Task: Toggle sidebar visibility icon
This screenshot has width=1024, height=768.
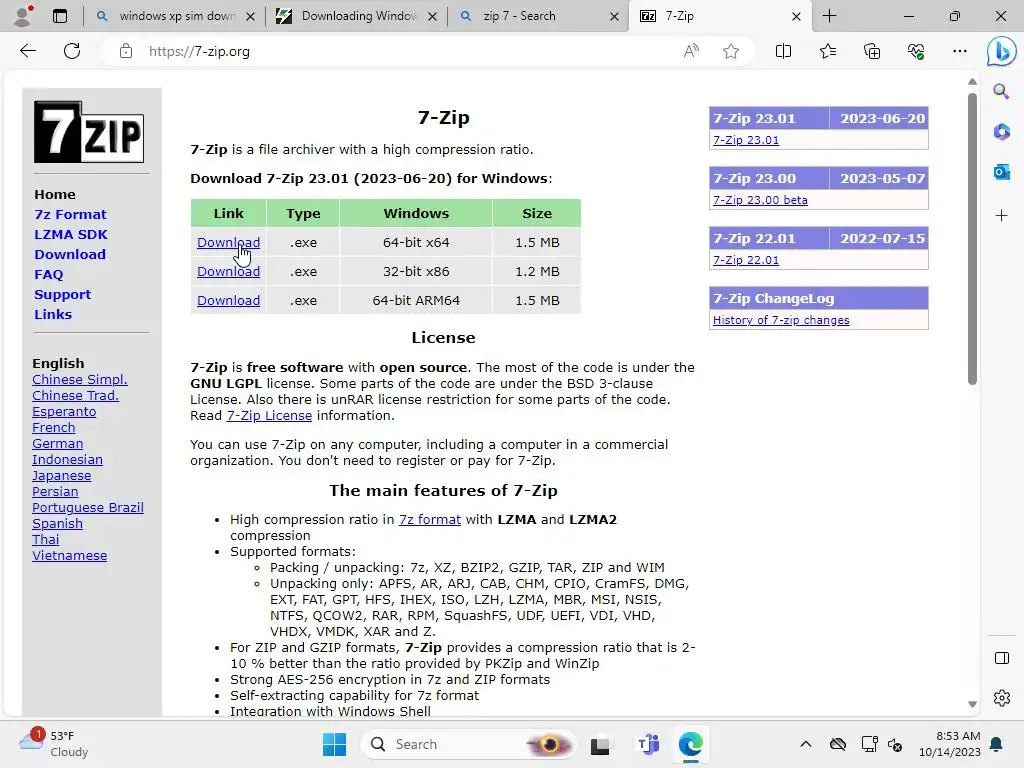Action: [x=1001, y=658]
